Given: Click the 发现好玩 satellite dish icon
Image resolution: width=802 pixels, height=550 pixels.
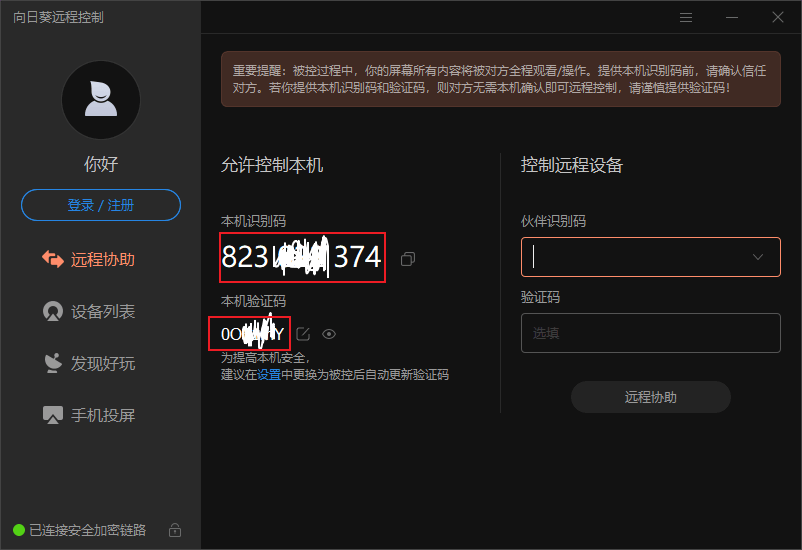Looking at the screenshot, I should coord(53,363).
